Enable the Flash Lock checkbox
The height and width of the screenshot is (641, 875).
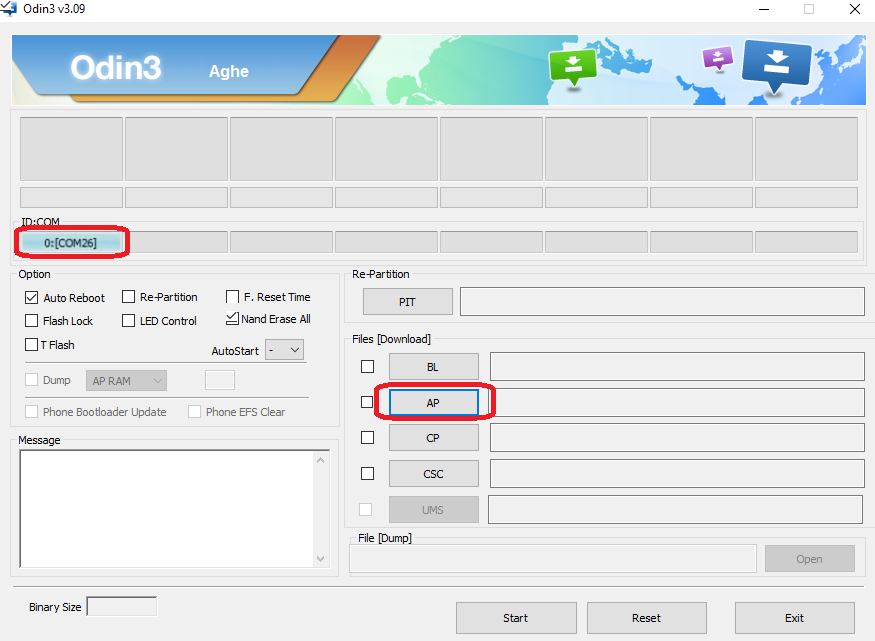(31, 320)
